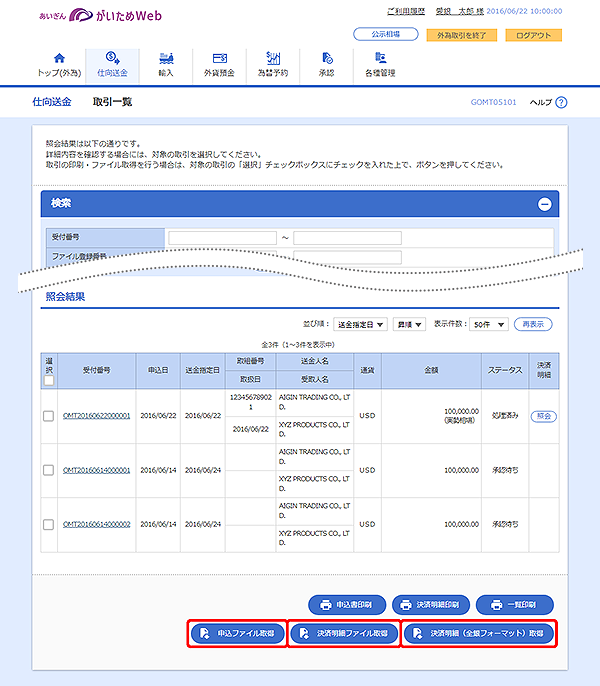Open the 各種管理 menu
This screenshot has height=686, width=600.
380,66
